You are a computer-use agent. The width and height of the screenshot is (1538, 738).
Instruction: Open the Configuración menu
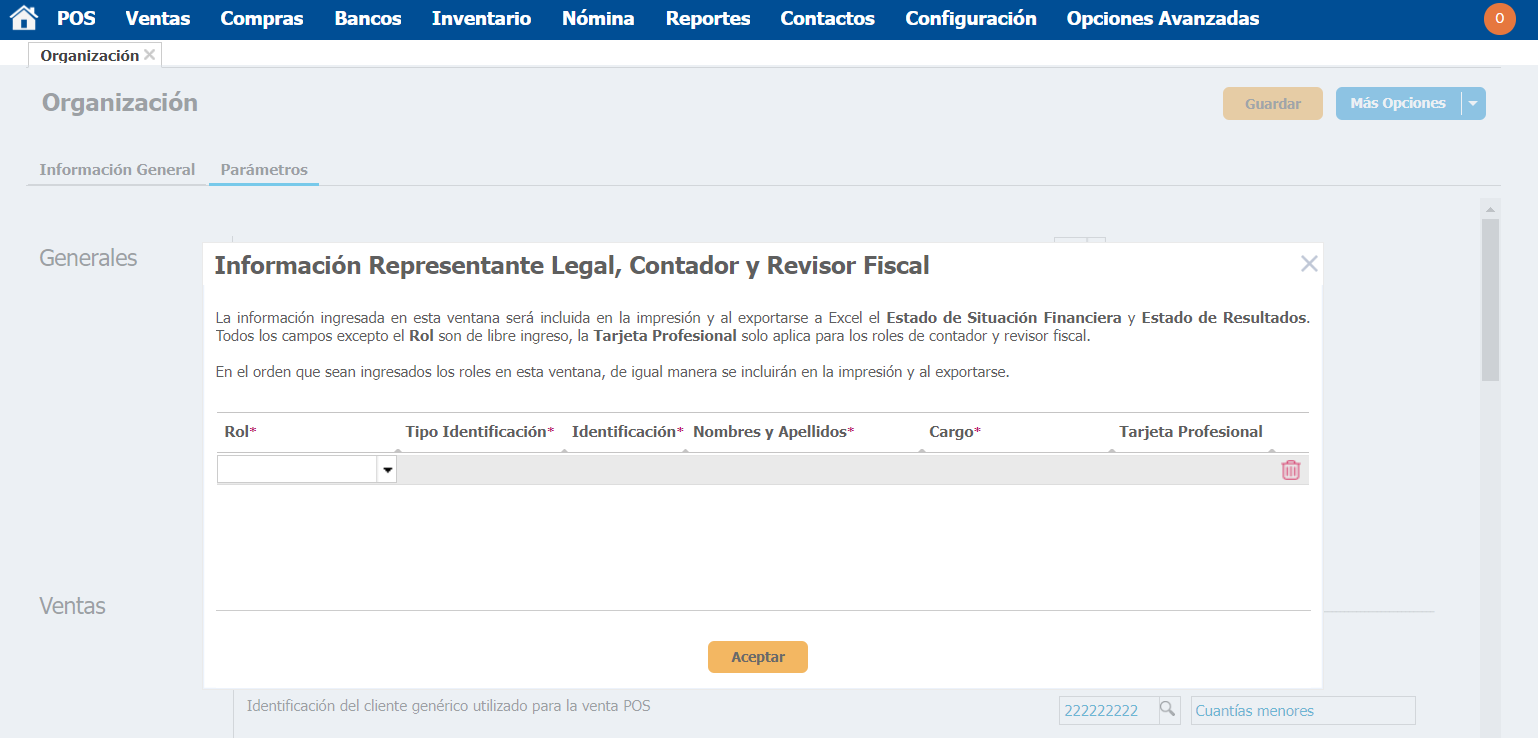click(x=970, y=18)
